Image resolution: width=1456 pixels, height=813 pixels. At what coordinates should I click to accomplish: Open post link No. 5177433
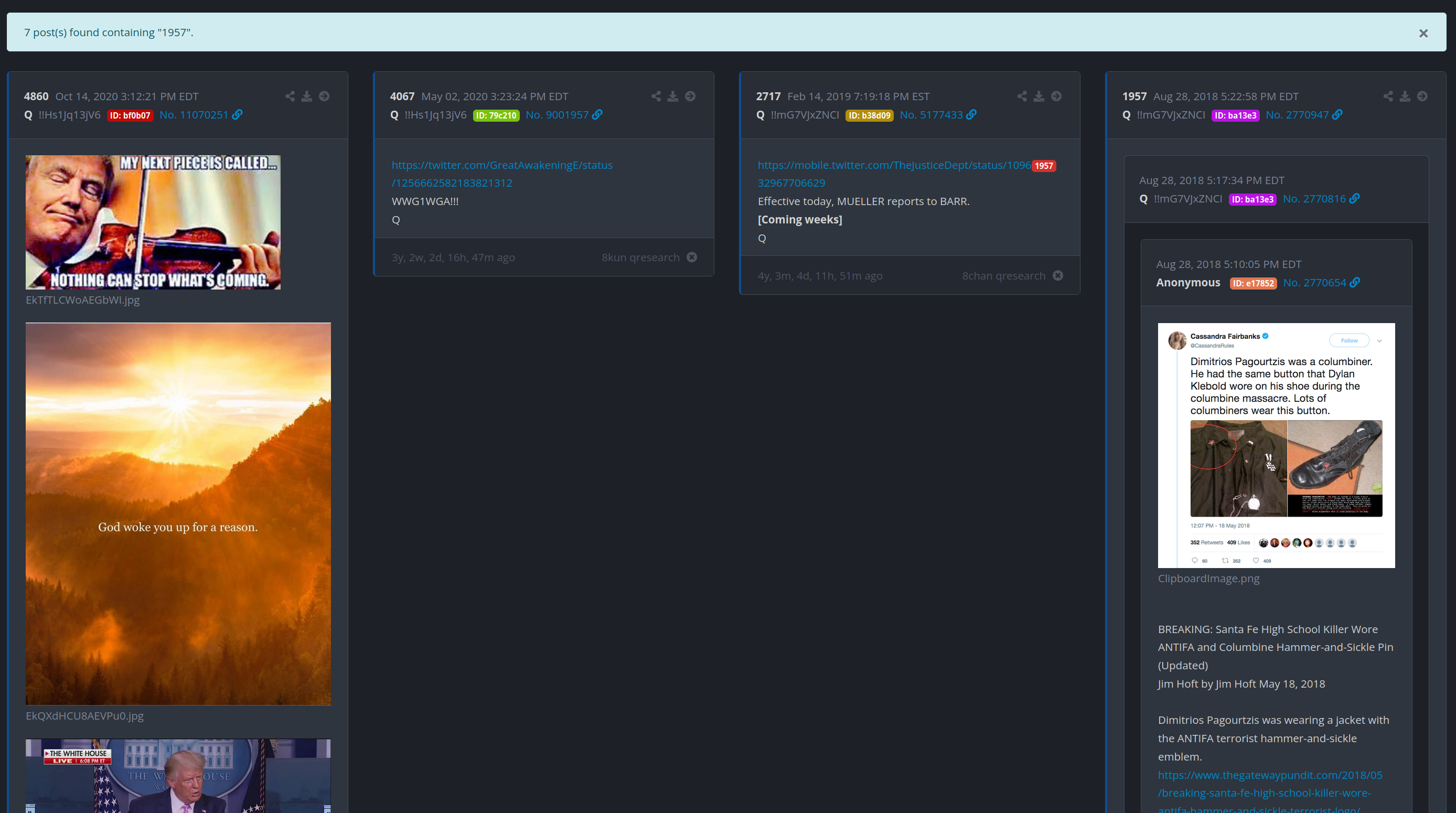tap(932, 115)
